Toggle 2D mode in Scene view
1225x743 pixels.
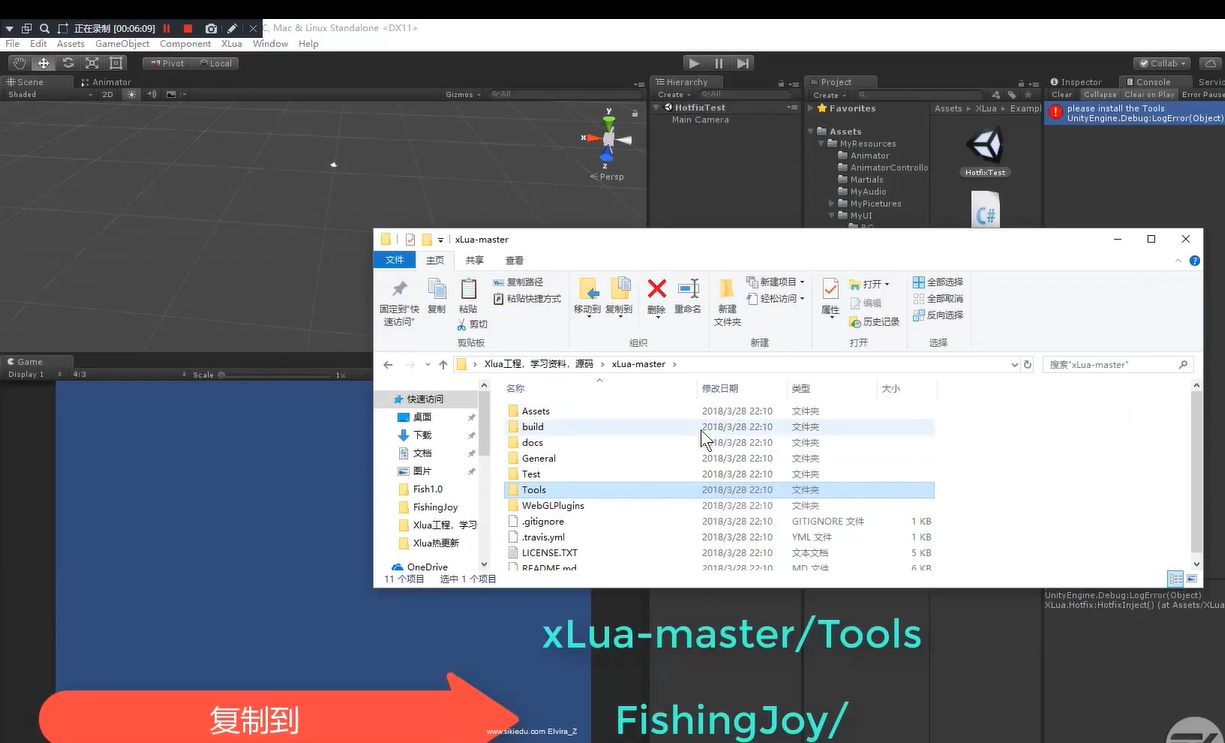pyautogui.click(x=108, y=95)
